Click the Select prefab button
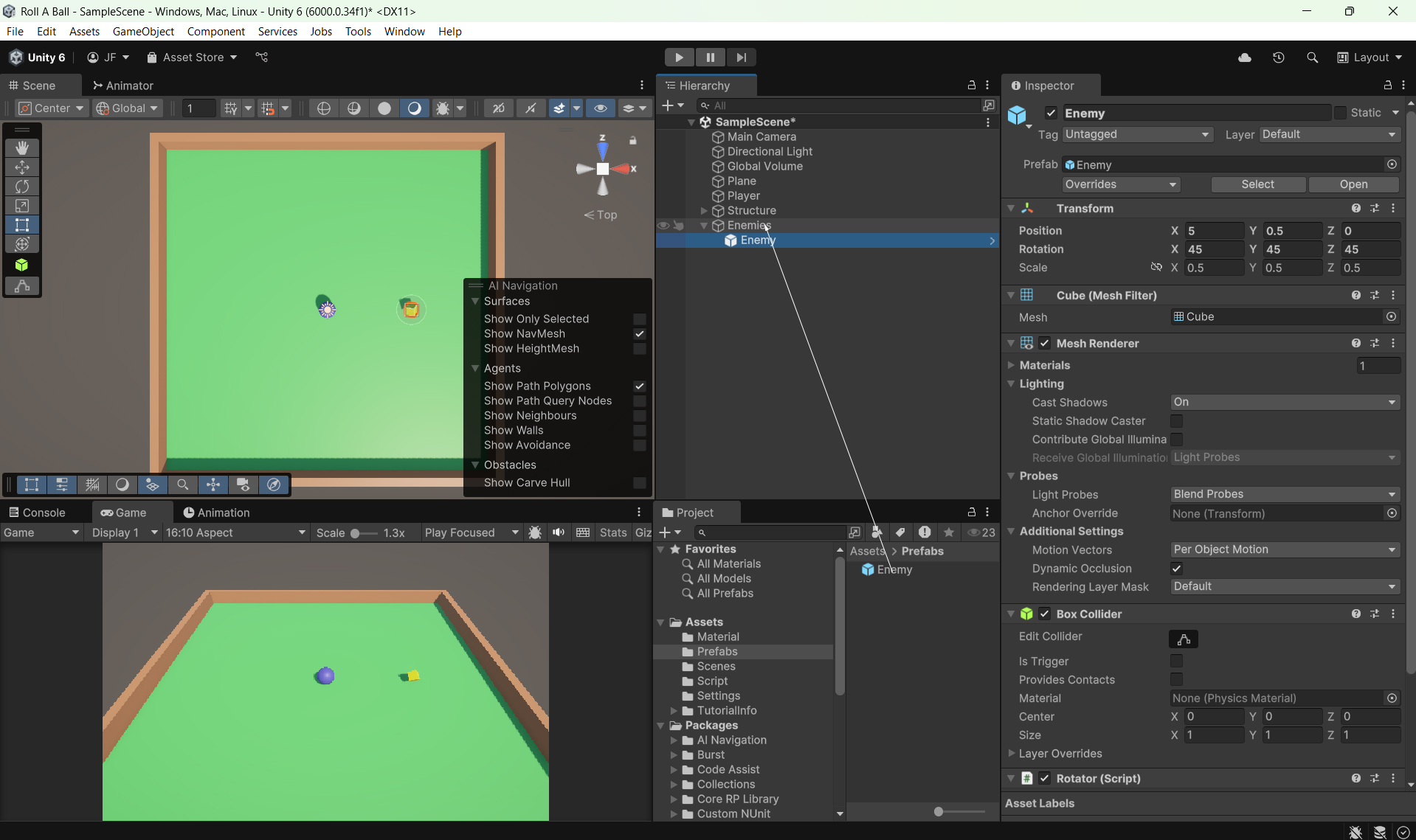The image size is (1416, 840). [1257, 184]
